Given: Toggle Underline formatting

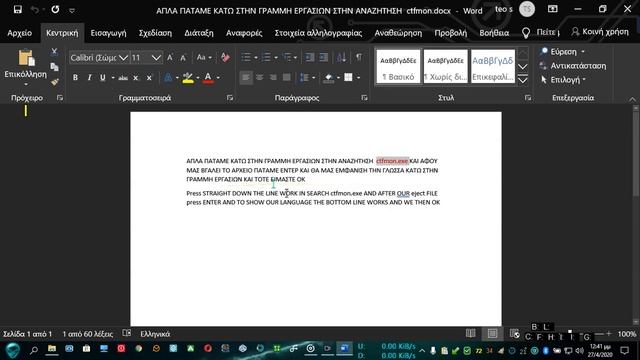Looking at the screenshot, I should pos(102,78).
